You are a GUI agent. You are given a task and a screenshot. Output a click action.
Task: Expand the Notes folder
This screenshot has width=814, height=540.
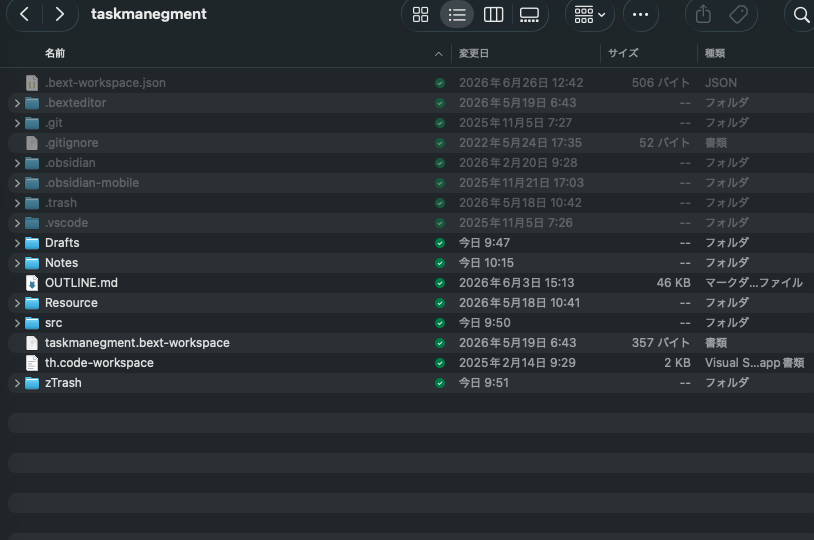[17, 263]
